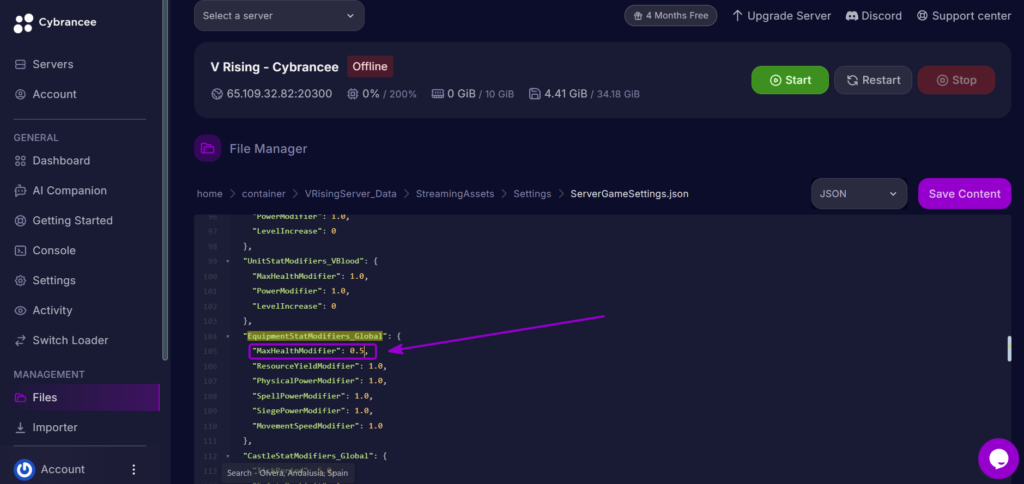Click ServerGameSettings.json breadcrumb
The width and height of the screenshot is (1024, 484).
point(629,194)
